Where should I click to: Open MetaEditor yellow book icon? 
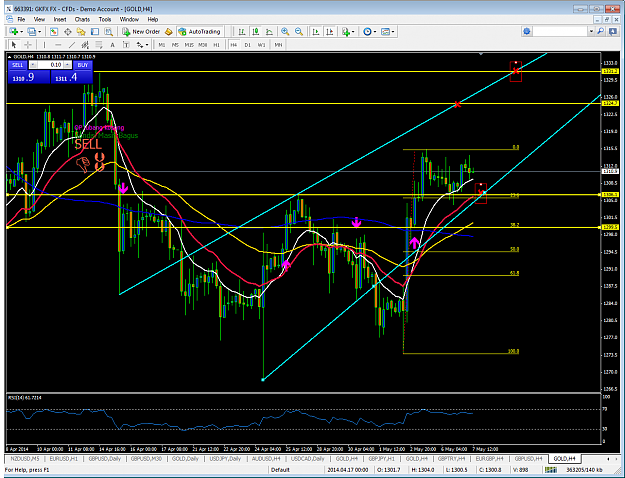pyautogui.click(x=169, y=31)
